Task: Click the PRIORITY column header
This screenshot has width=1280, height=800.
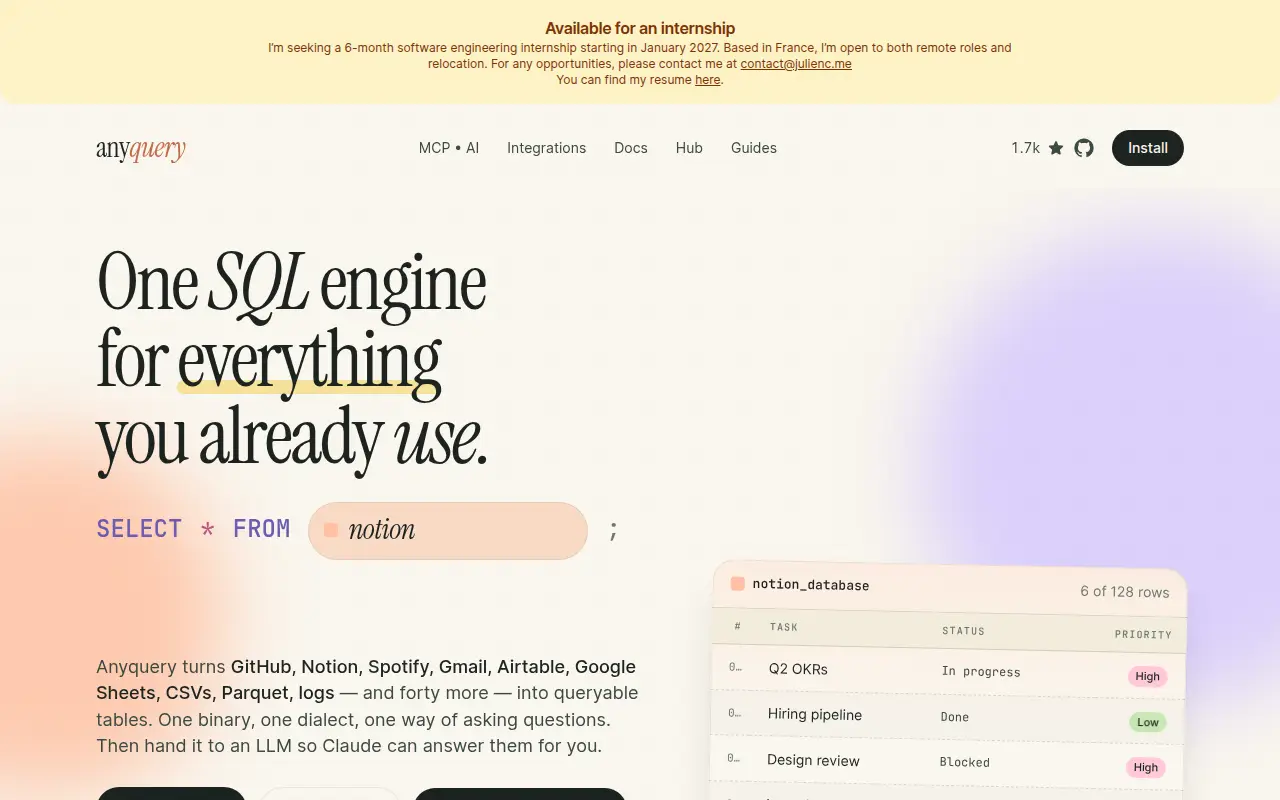Action: tap(1143, 635)
